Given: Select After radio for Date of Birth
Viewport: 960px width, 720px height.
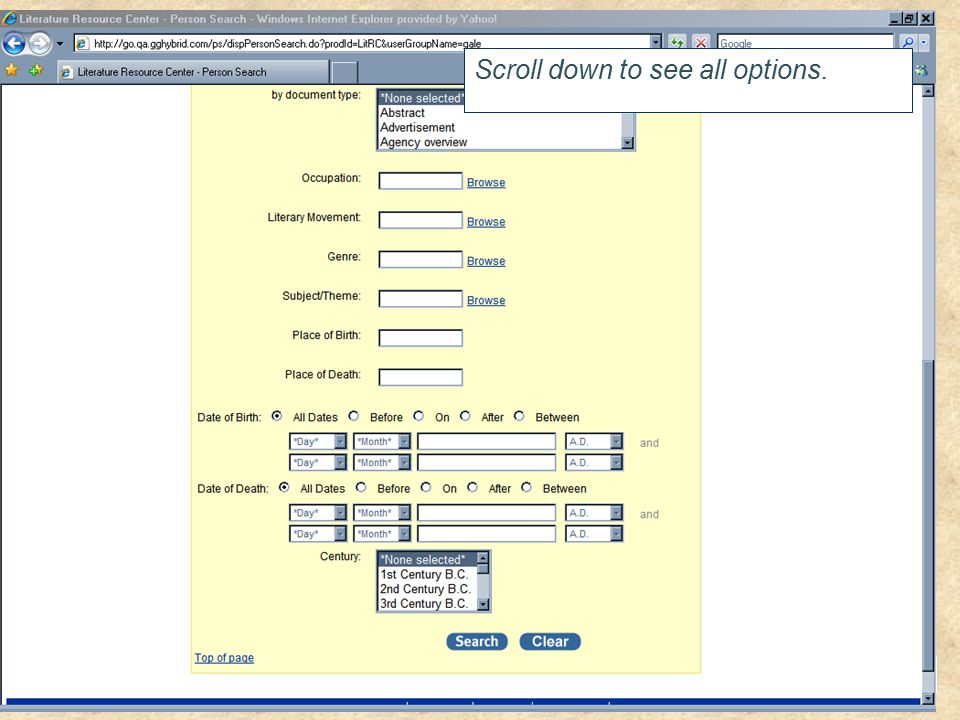Looking at the screenshot, I should (x=465, y=416).
